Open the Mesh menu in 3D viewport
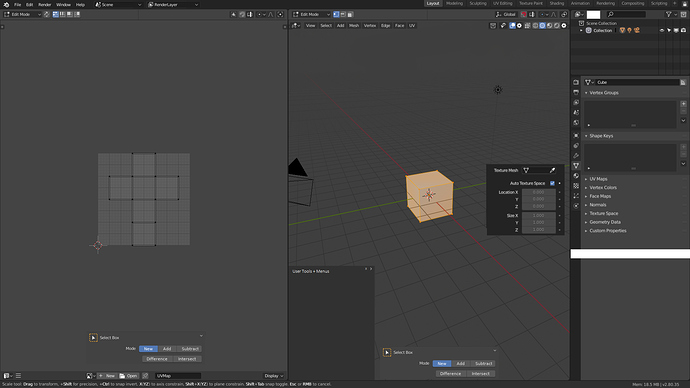This screenshot has width=690, height=388. [x=354, y=26]
